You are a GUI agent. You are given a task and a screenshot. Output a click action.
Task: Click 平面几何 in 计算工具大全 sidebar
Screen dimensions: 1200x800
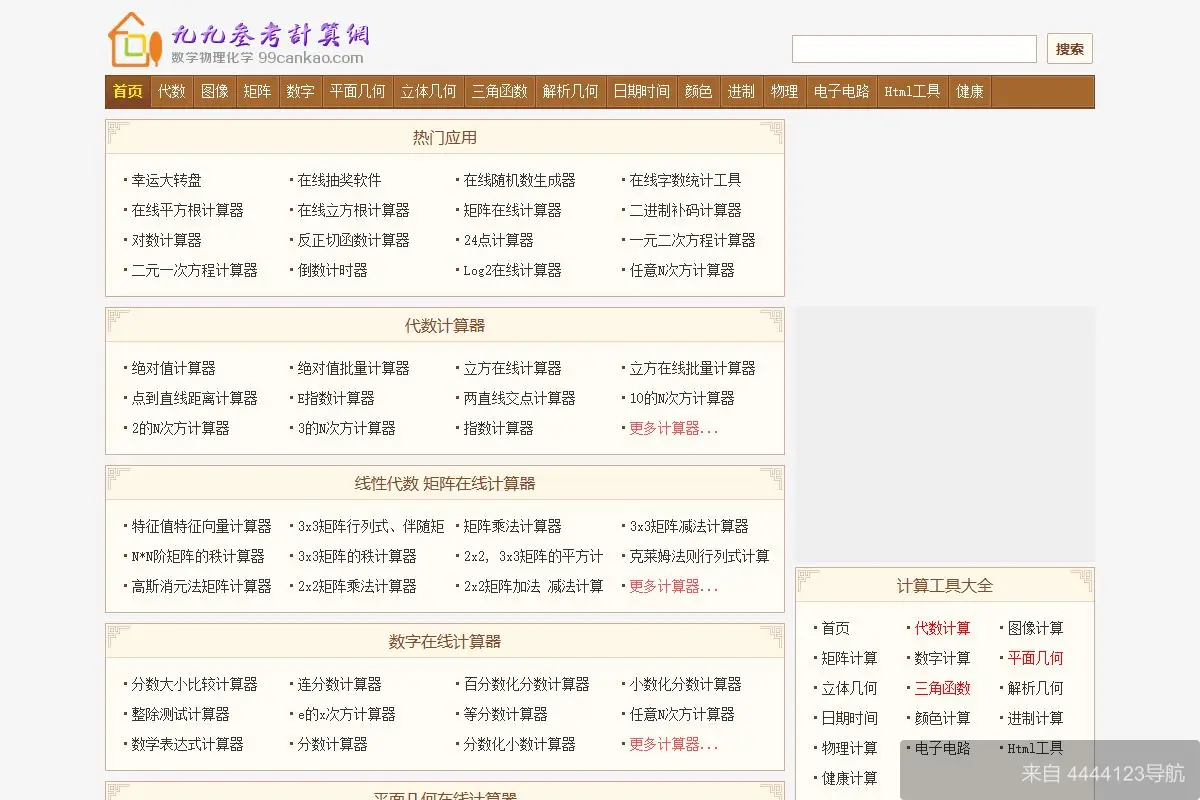[1037, 657]
